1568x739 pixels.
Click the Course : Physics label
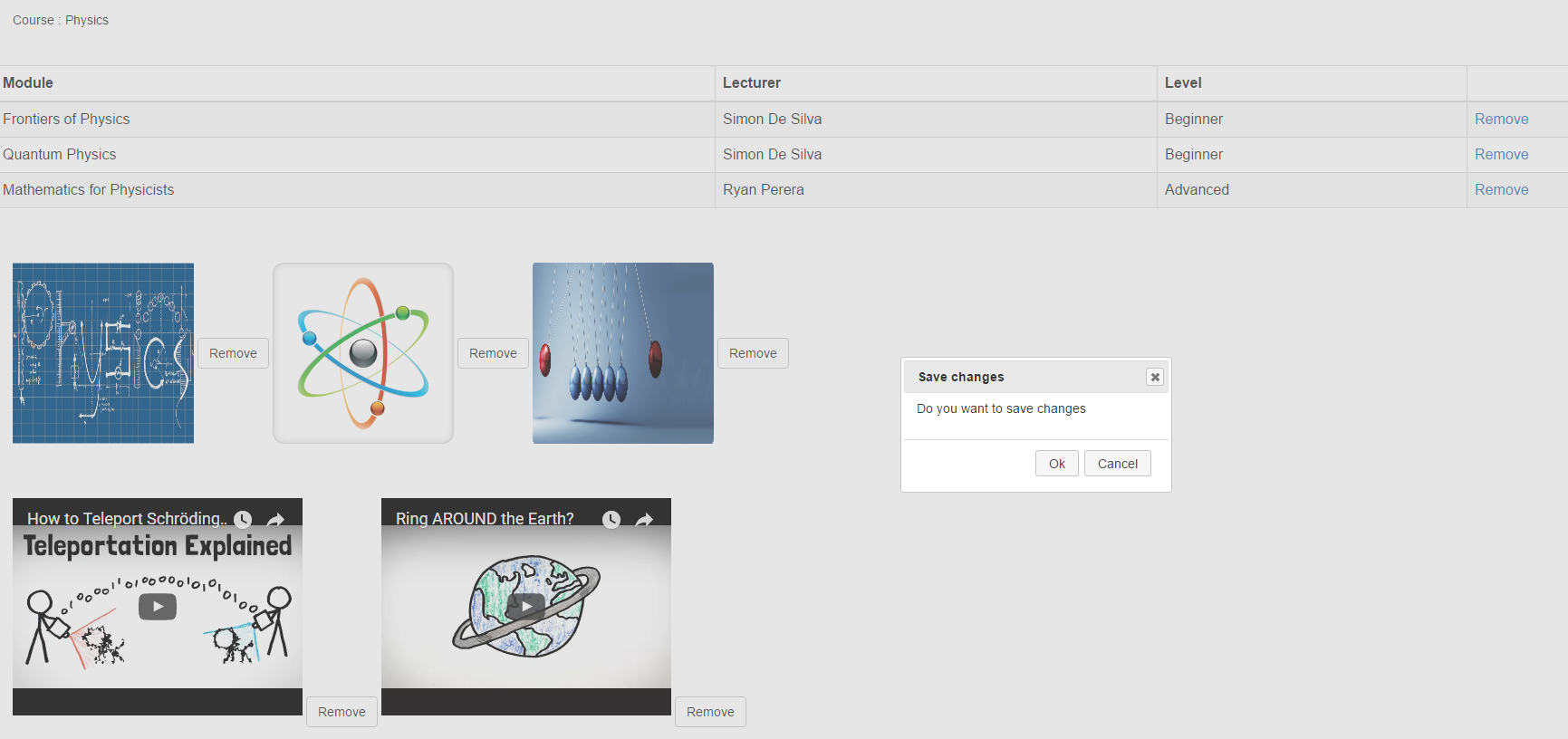click(61, 20)
